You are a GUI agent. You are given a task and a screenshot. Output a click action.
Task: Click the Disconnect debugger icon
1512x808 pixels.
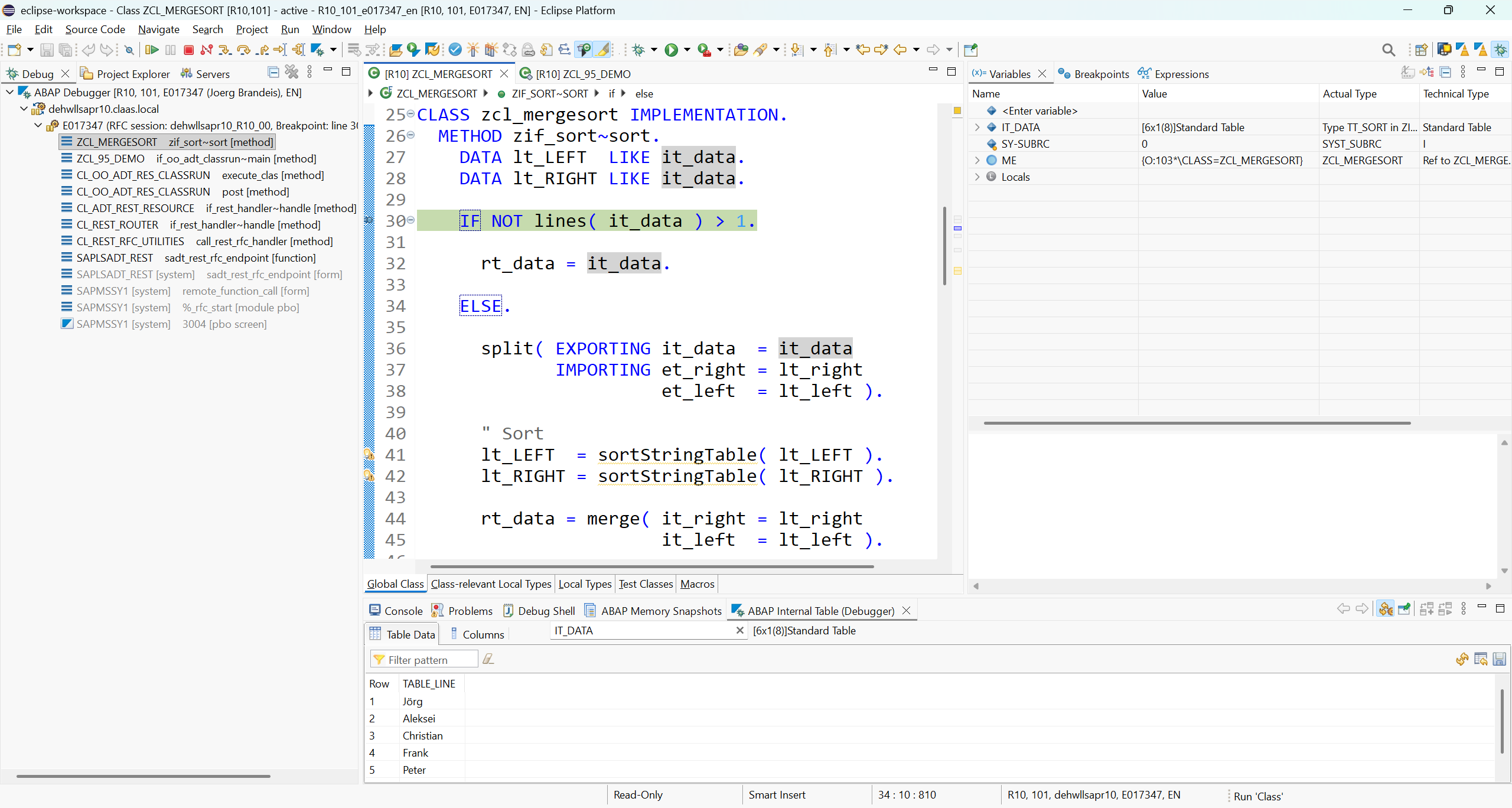[x=206, y=50]
